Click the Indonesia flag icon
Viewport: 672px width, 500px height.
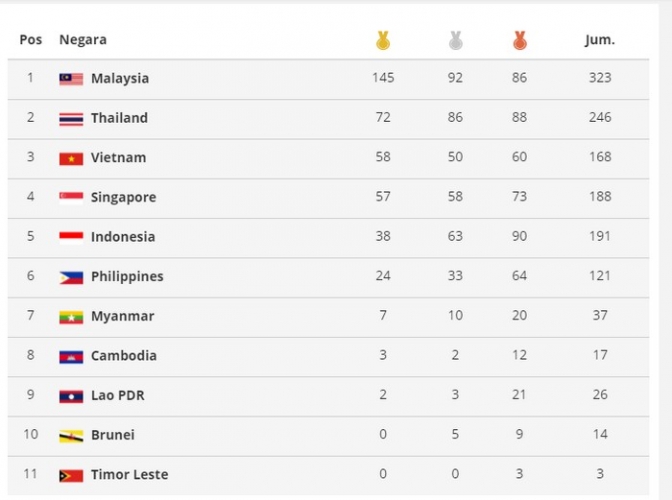pyautogui.click(x=71, y=237)
